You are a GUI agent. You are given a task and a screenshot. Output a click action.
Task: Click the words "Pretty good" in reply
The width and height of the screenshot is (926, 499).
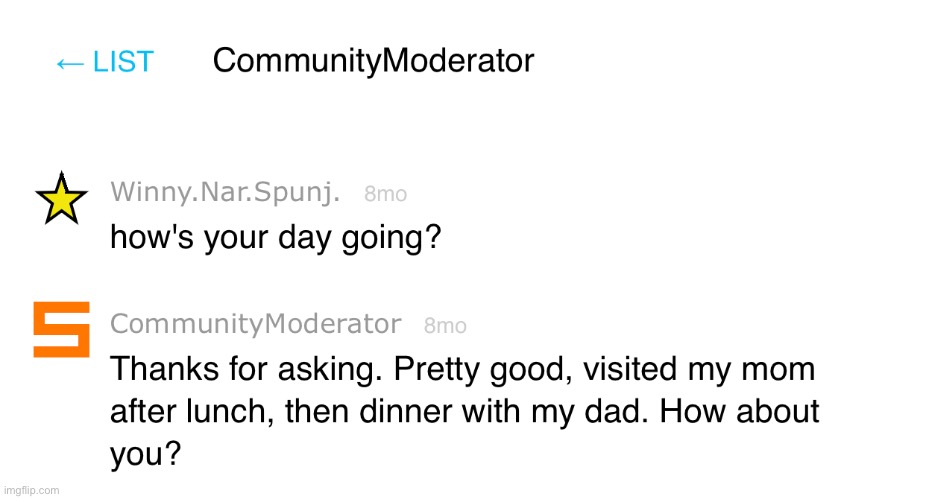(x=482, y=370)
